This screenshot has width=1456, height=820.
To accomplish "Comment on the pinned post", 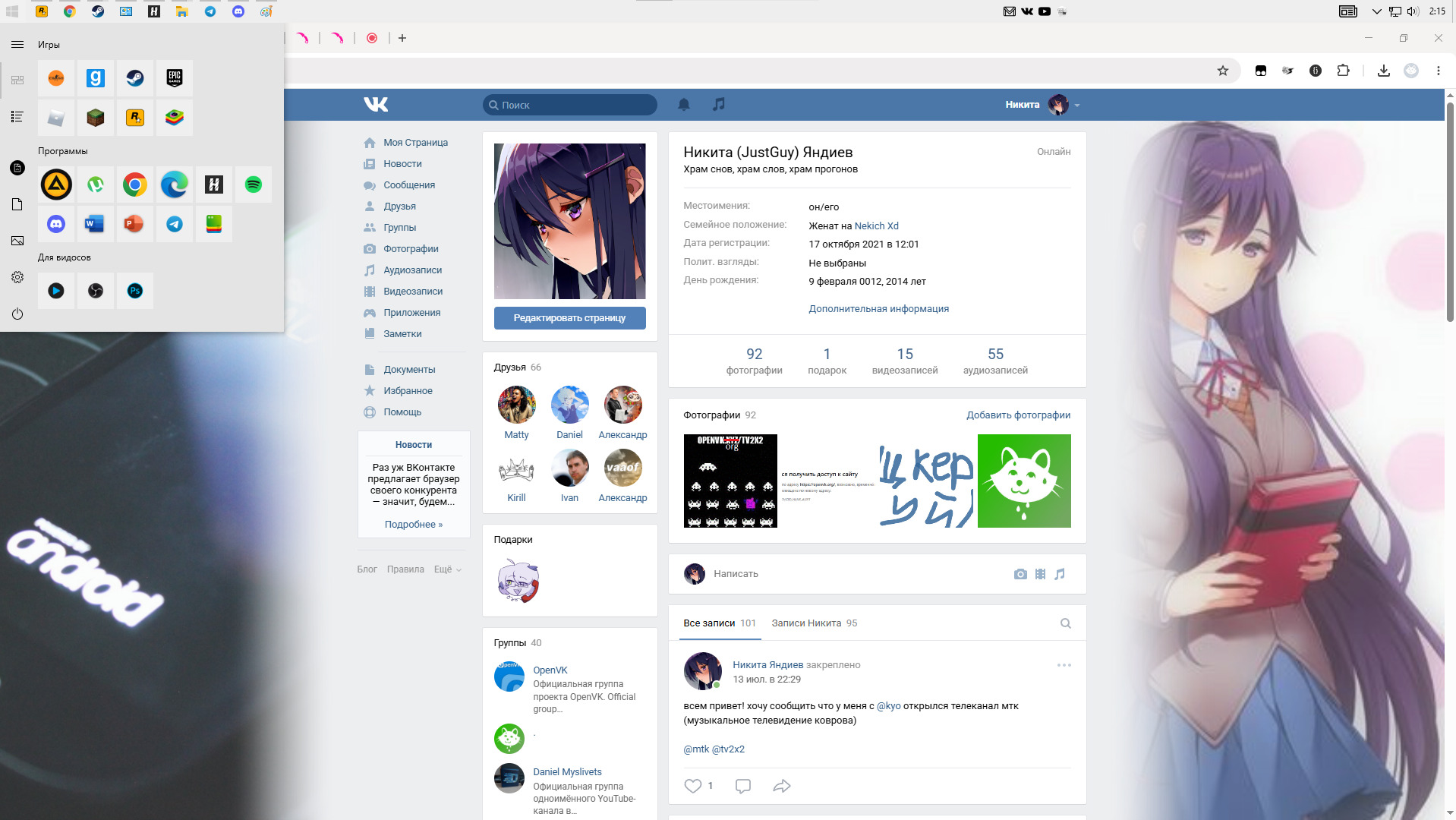I will coord(743,786).
